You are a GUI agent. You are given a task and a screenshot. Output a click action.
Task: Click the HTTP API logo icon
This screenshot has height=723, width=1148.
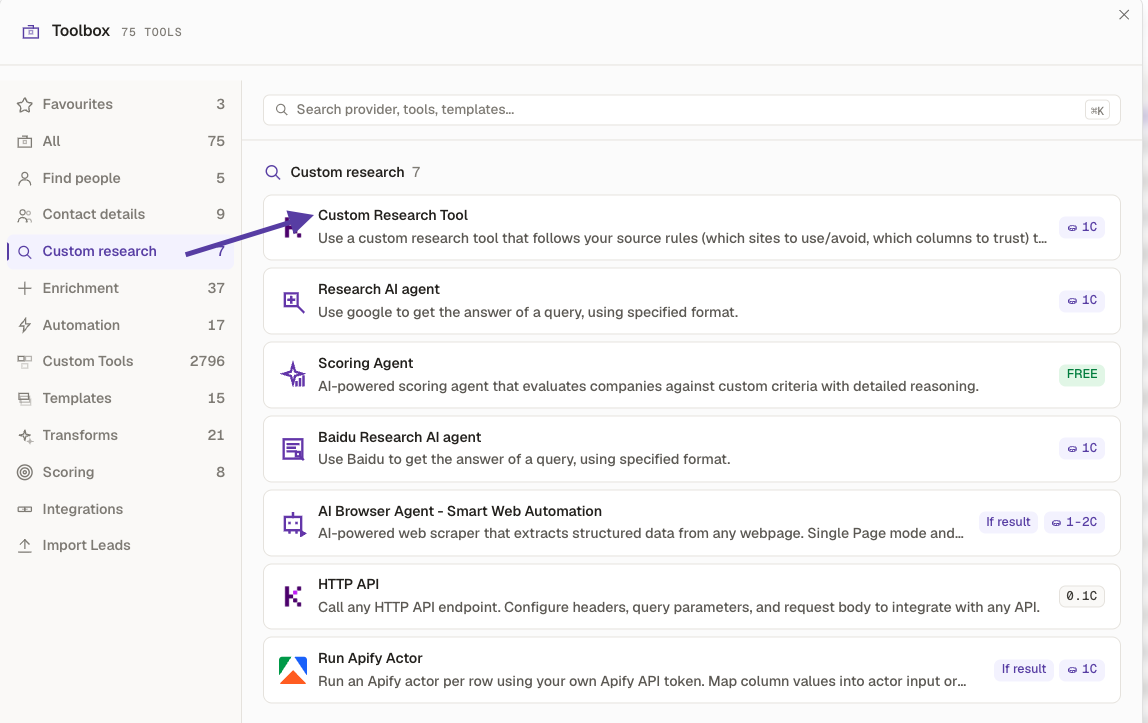coord(293,596)
